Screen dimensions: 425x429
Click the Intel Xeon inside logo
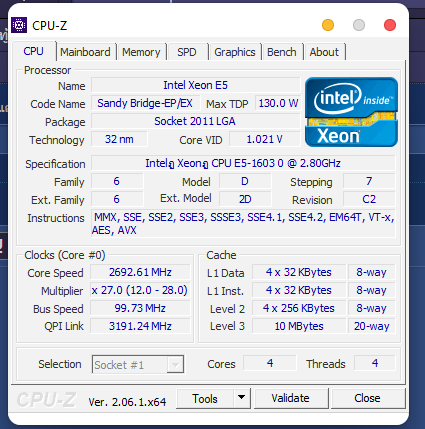[351, 112]
